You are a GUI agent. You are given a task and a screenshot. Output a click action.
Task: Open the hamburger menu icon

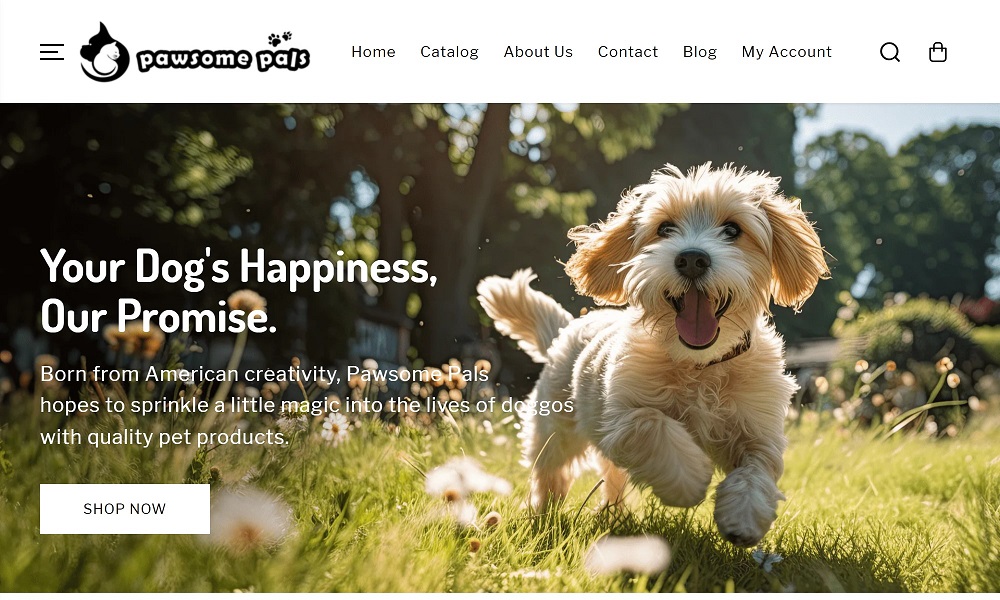pyautogui.click(x=52, y=52)
